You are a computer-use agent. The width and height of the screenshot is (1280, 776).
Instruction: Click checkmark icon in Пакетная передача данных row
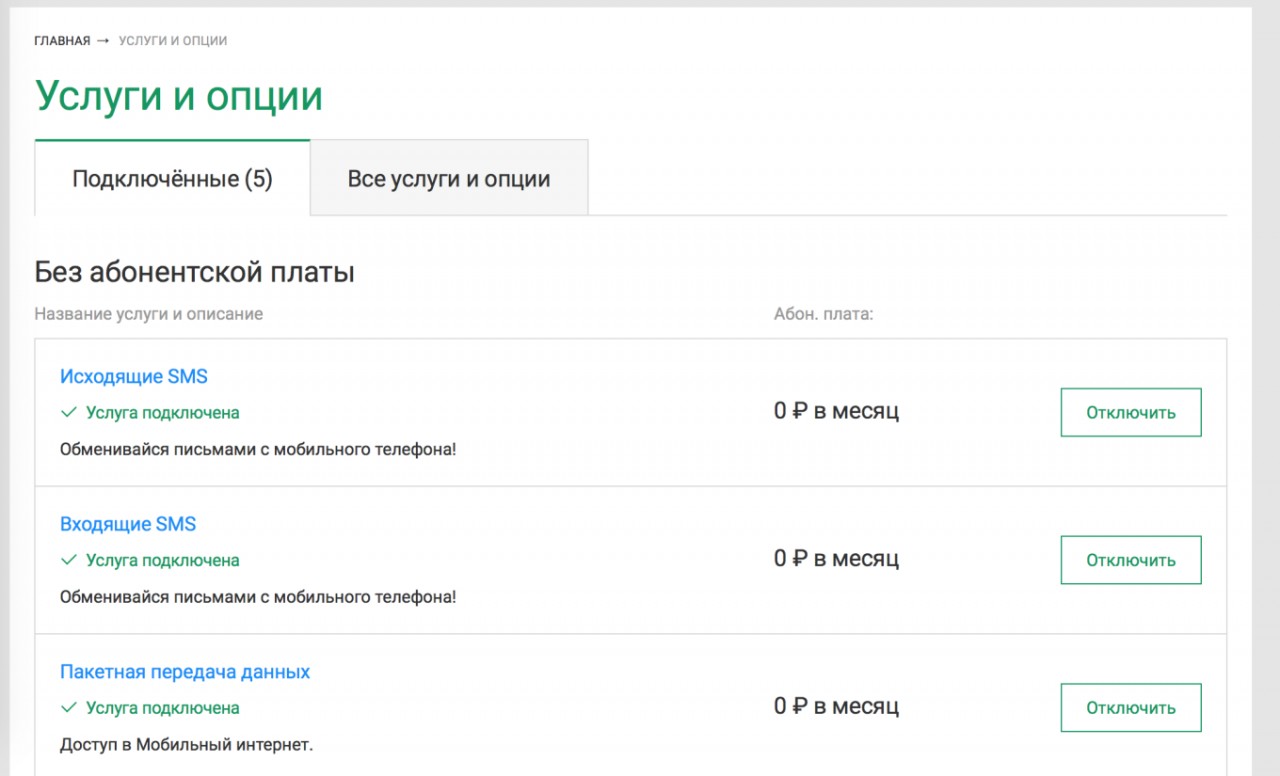tap(69, 708)
